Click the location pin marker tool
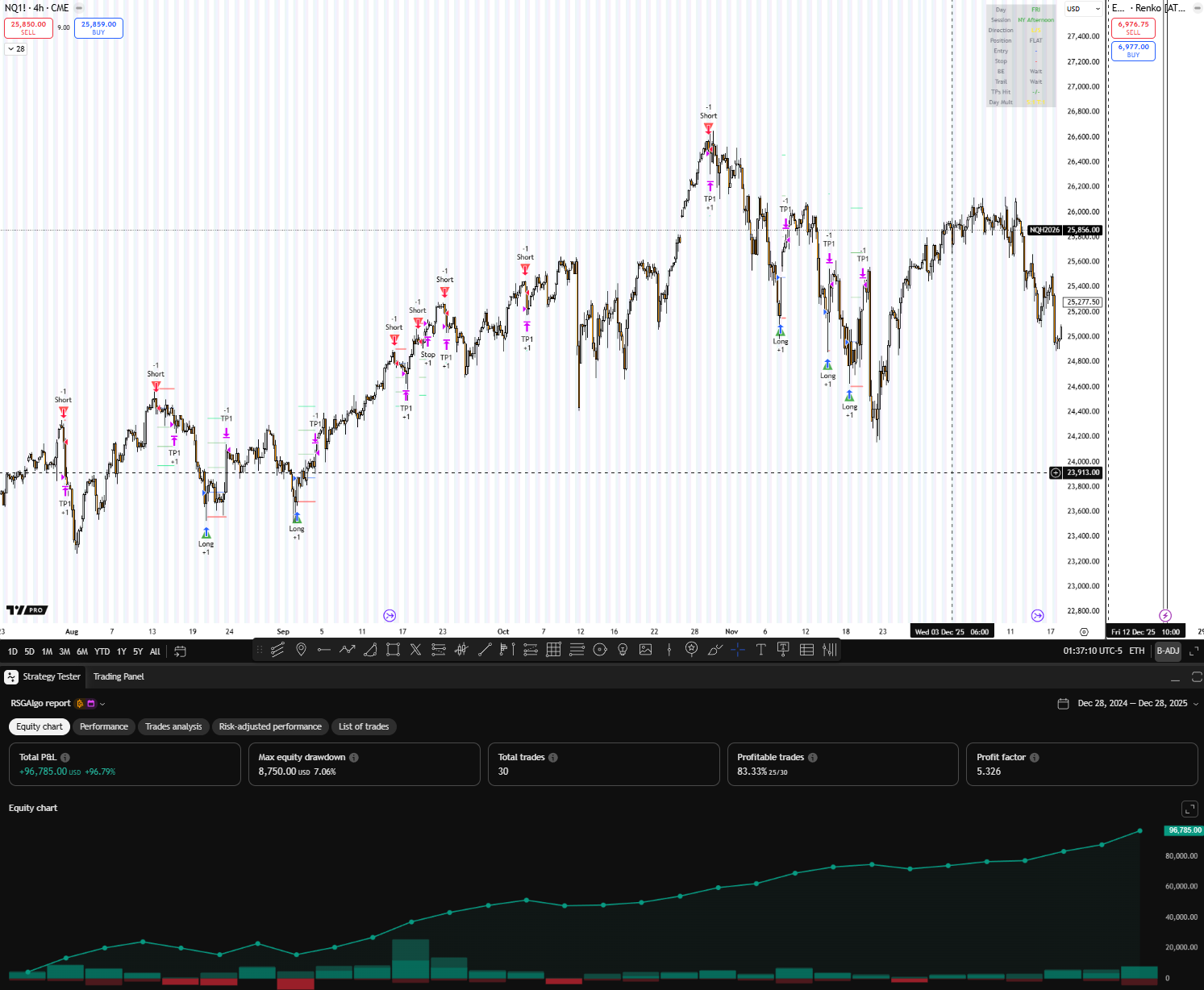The width and height of the screenshot is (1204, 990). click(301, 650)
